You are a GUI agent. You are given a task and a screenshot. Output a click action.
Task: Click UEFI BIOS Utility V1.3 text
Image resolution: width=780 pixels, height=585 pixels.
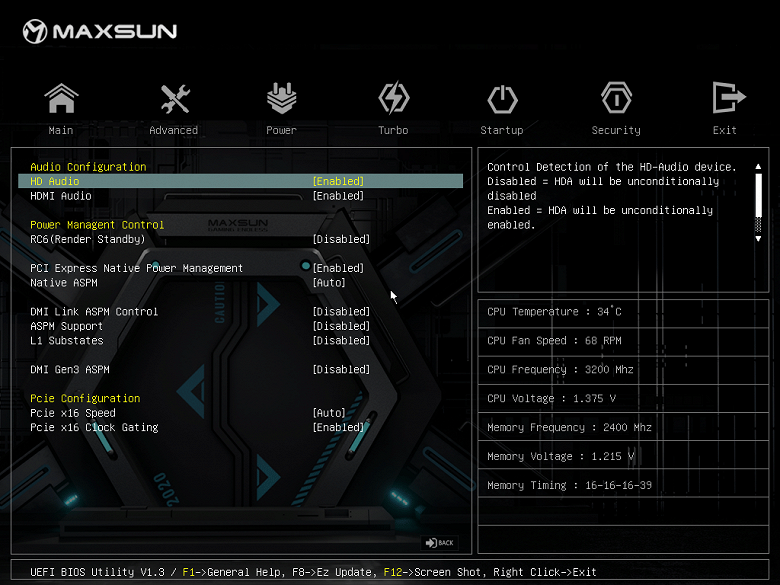pyautogui.click(x=97, y=572)
